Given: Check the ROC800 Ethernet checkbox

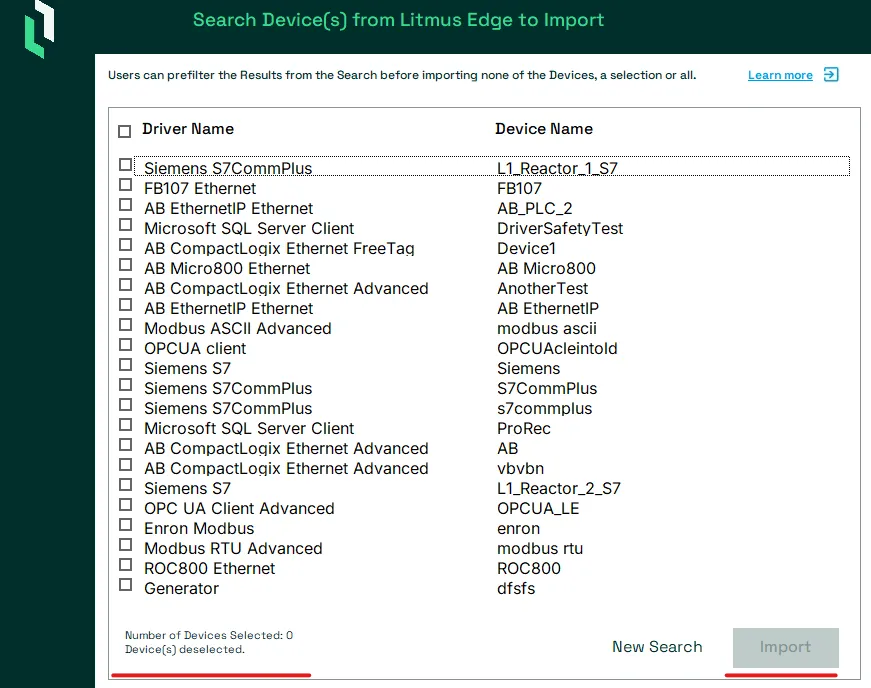Looking at the screenshot, I should [126, 565].
